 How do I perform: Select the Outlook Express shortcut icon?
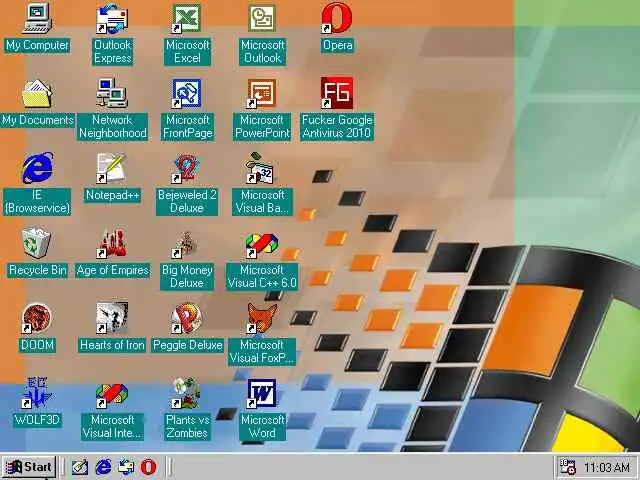coord(112,19)
